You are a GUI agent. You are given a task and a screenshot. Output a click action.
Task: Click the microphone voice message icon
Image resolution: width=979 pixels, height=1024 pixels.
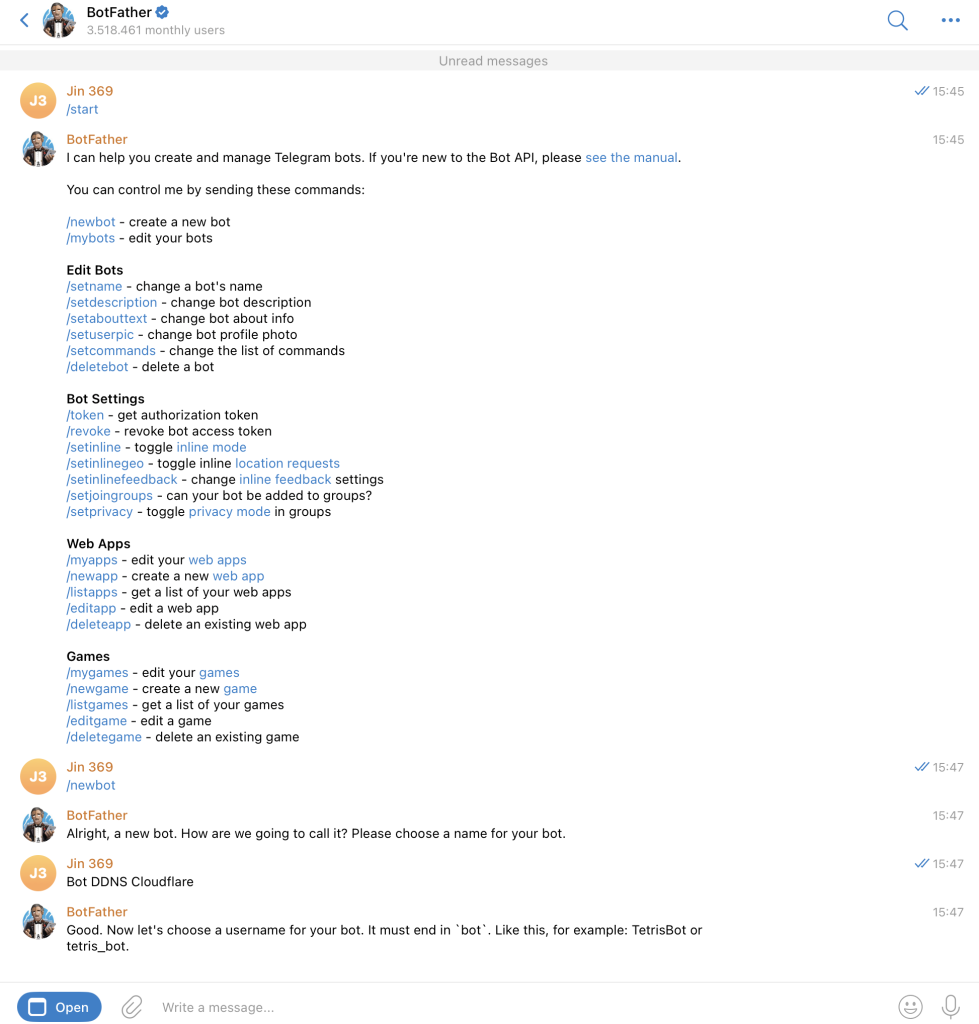(x=951, y=1007)
